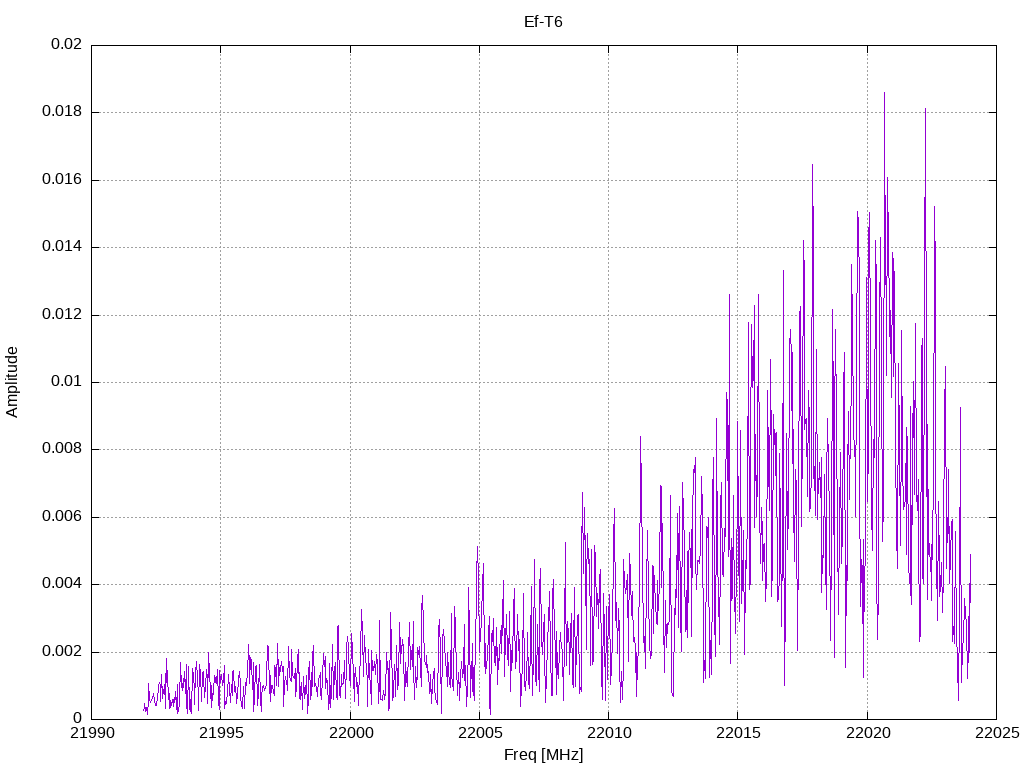Click x-axis tick label 22005

point(479,733)
